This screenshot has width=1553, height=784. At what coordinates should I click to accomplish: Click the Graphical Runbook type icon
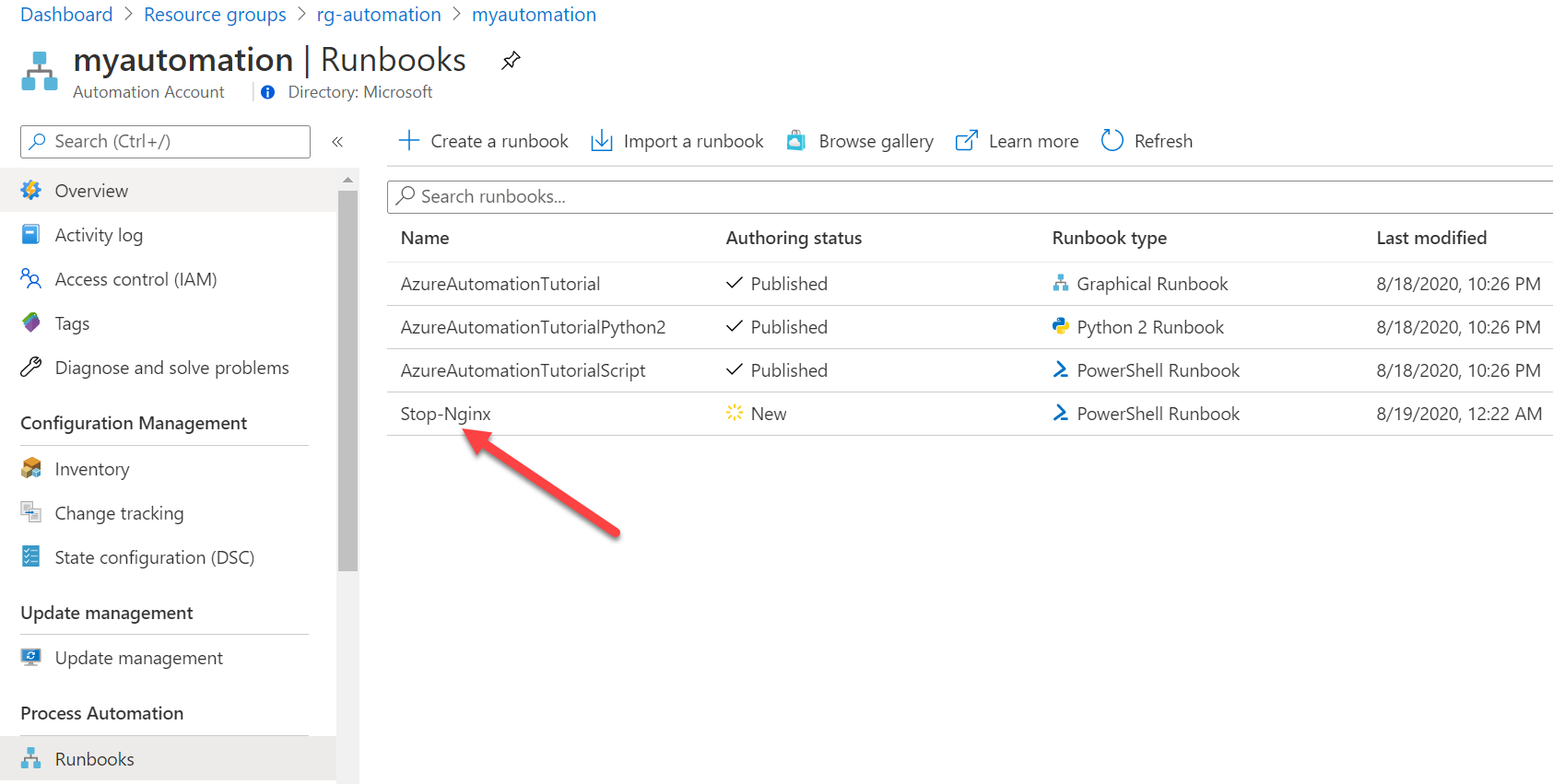(x=1061, y=284)
